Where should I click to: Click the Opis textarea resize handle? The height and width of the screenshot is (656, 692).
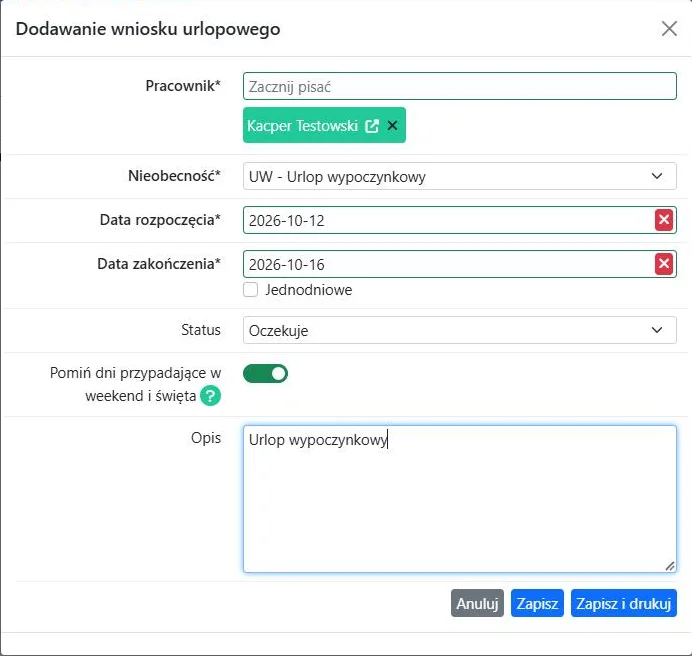tap(670, 566)
